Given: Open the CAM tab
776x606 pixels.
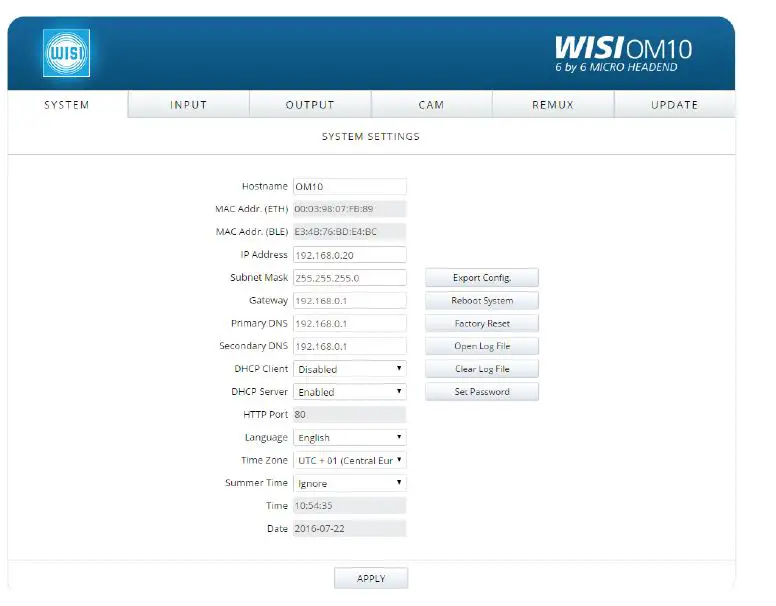Looking at the screenshot, I should click(432, 104).
